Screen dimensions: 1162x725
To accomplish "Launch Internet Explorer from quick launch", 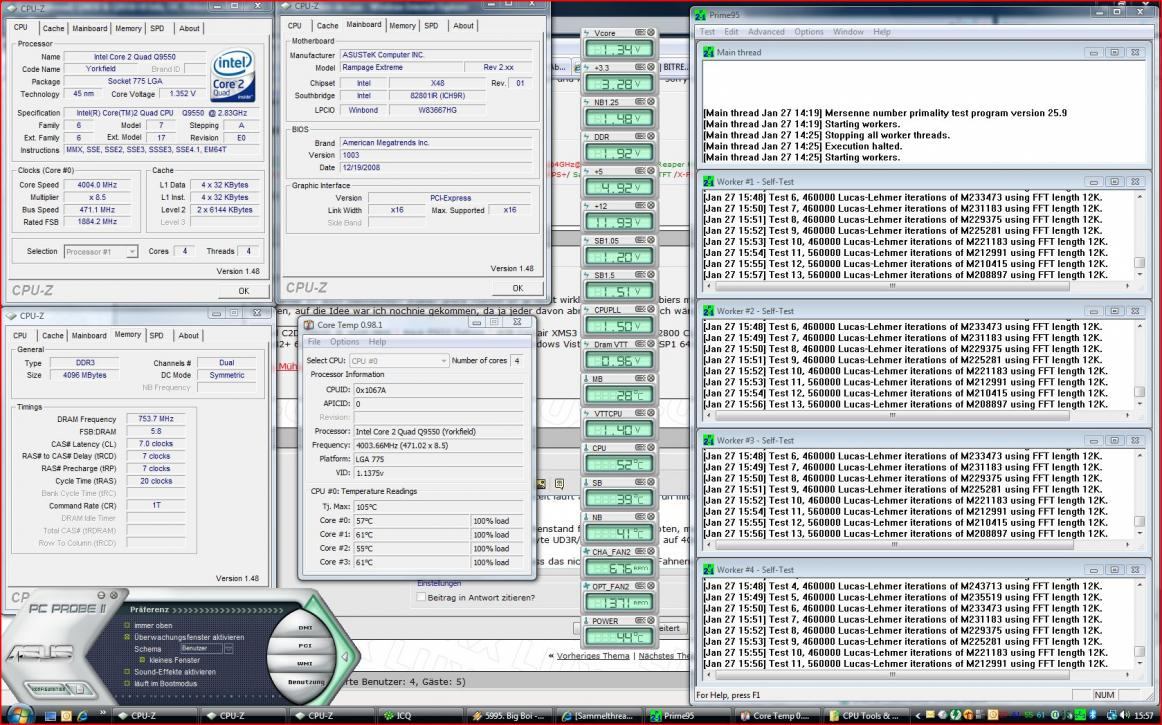I will coord(82,715).
